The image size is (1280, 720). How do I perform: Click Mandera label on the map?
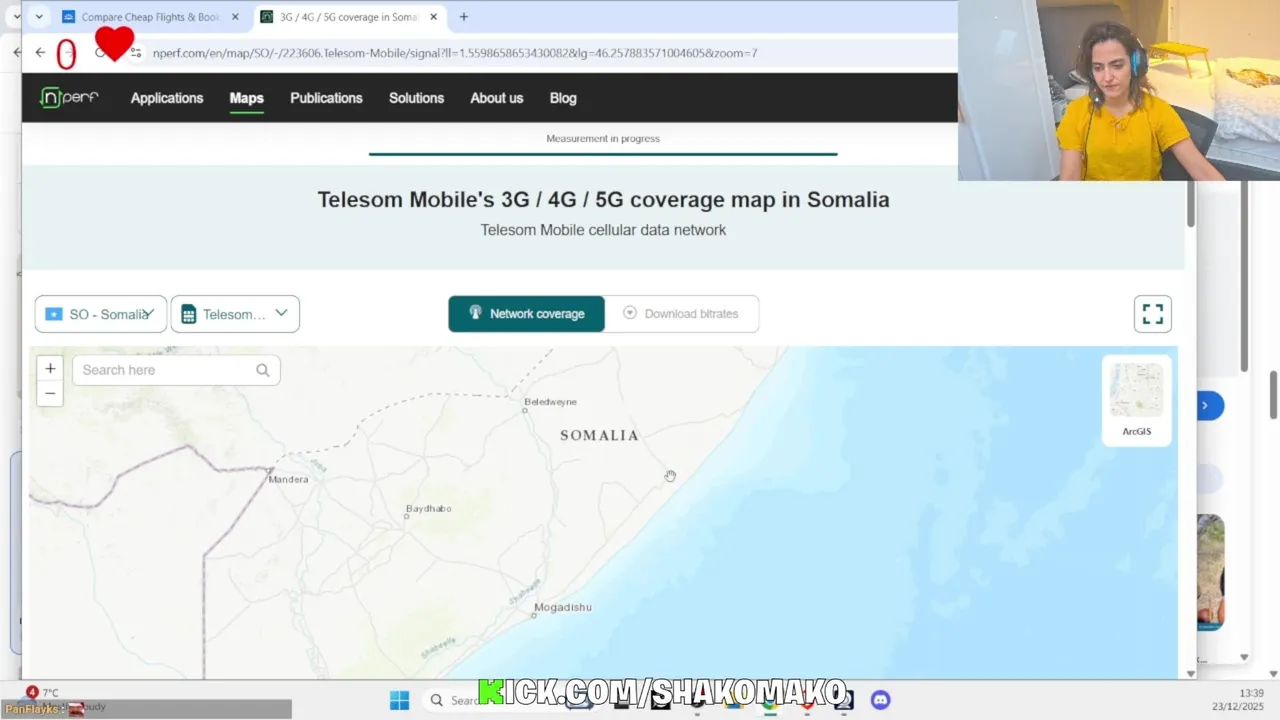(289, 479)
